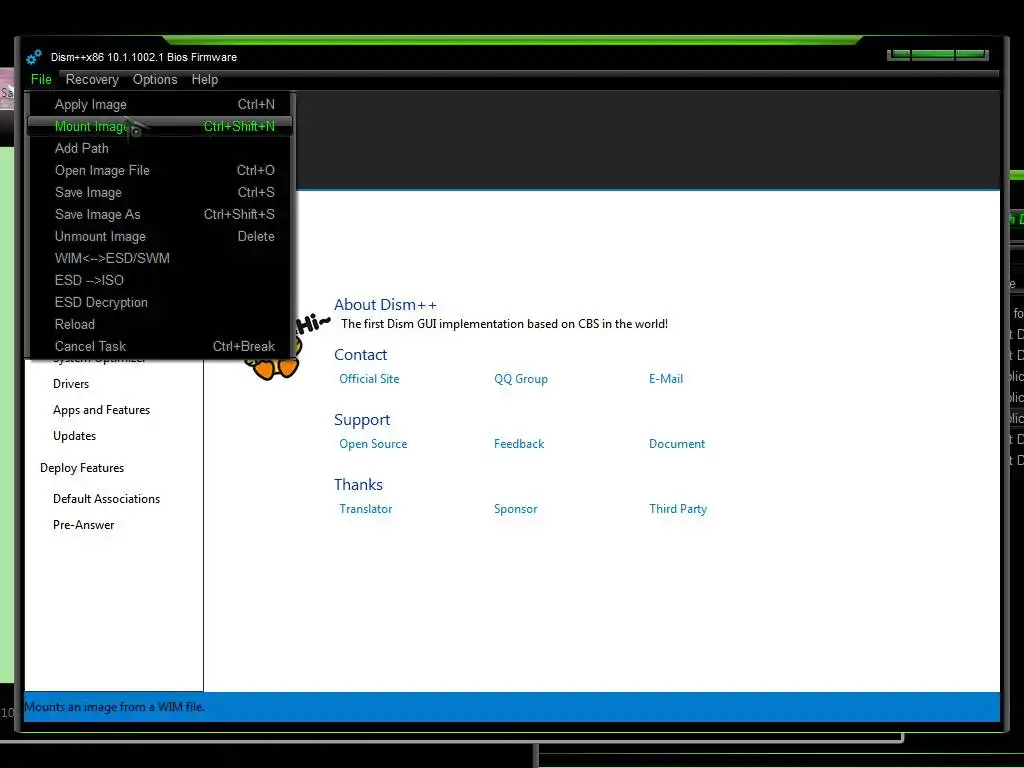
Task: Select the highlighted Mount Image entry
Action: (x=160, y=126)
